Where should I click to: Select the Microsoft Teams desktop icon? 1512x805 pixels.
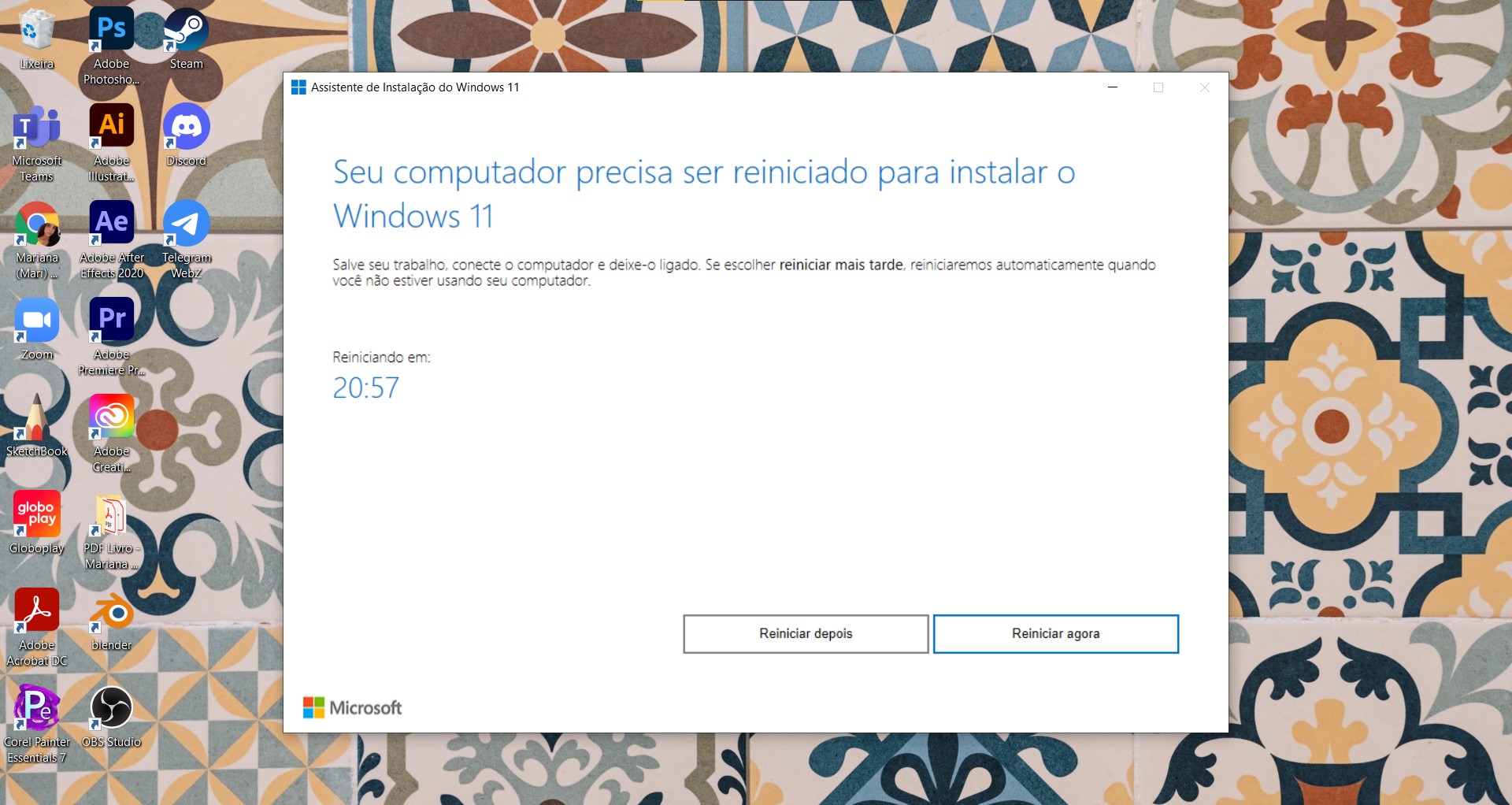click(36, 143)
